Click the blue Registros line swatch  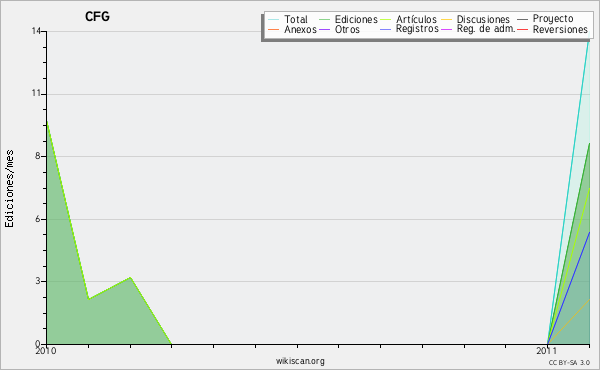click(386, 29)
